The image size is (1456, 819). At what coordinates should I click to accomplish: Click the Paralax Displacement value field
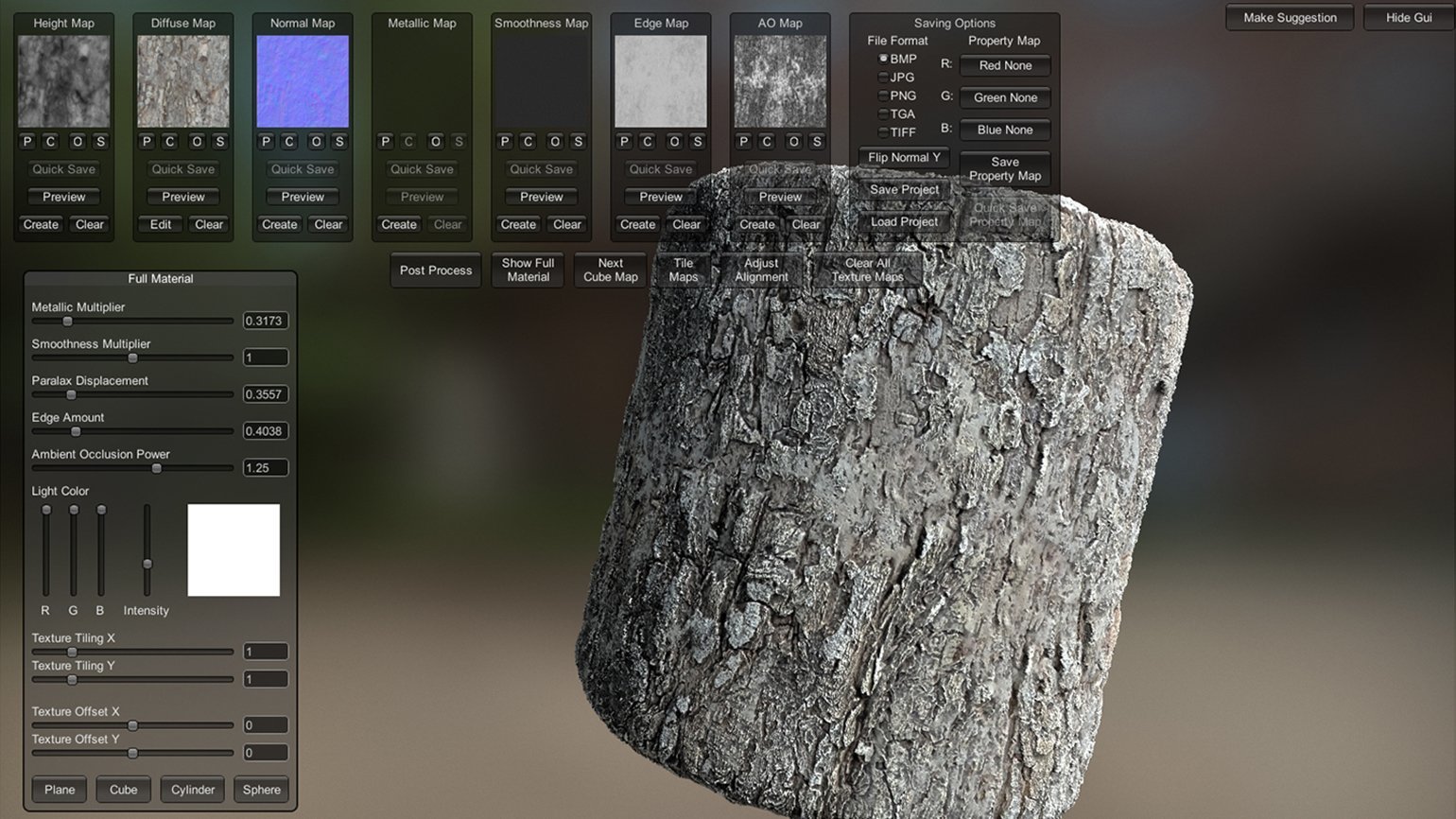pos(266,394)
